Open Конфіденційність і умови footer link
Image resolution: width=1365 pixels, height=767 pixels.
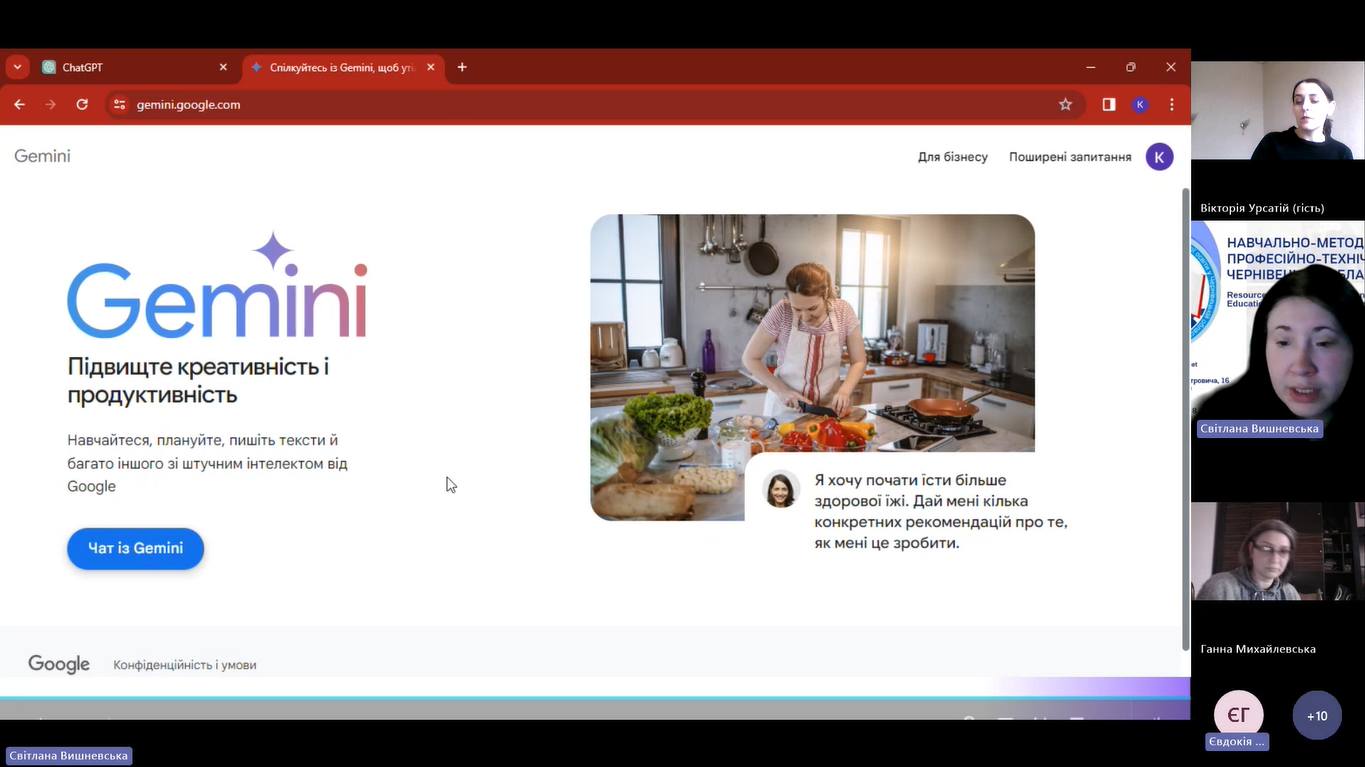click(185, 665)
